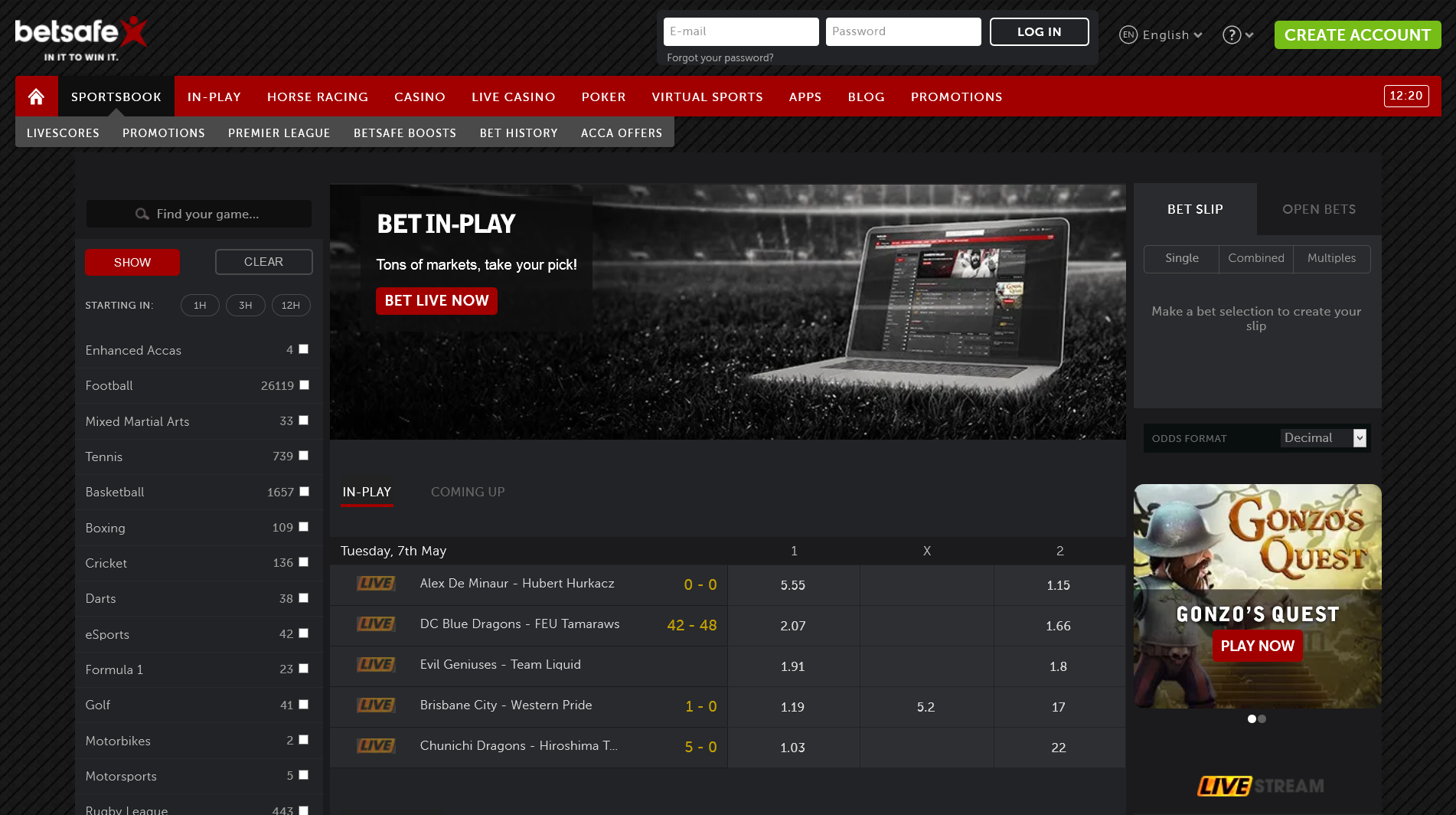The image size is (1456, 815).
Task: Click LIVE badge for Alex De Minaur match
Action: (x=376, y=584)
